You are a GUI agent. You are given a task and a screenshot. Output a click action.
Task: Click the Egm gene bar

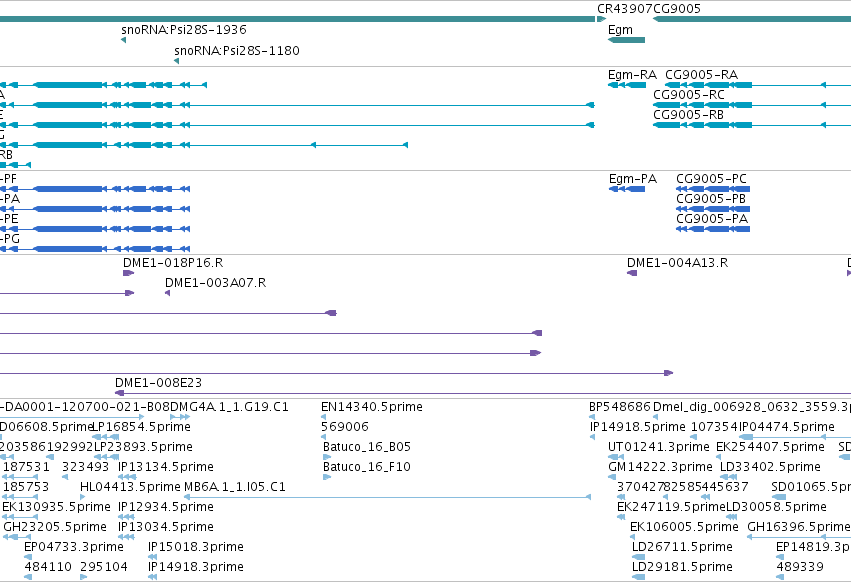(x=626, y=40)
